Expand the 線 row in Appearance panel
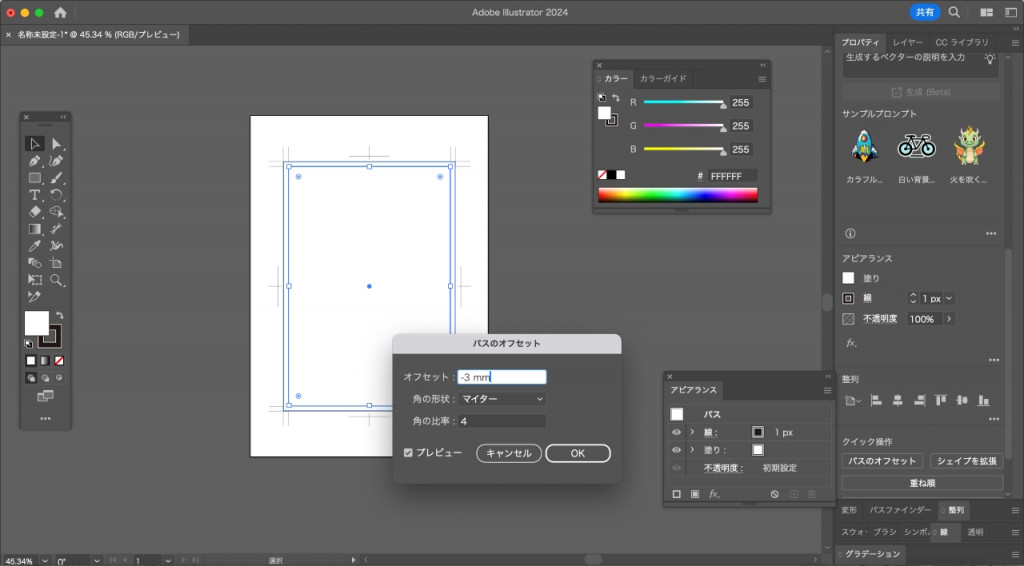Viewport: 1024px width, 566px height. (692, 432)
